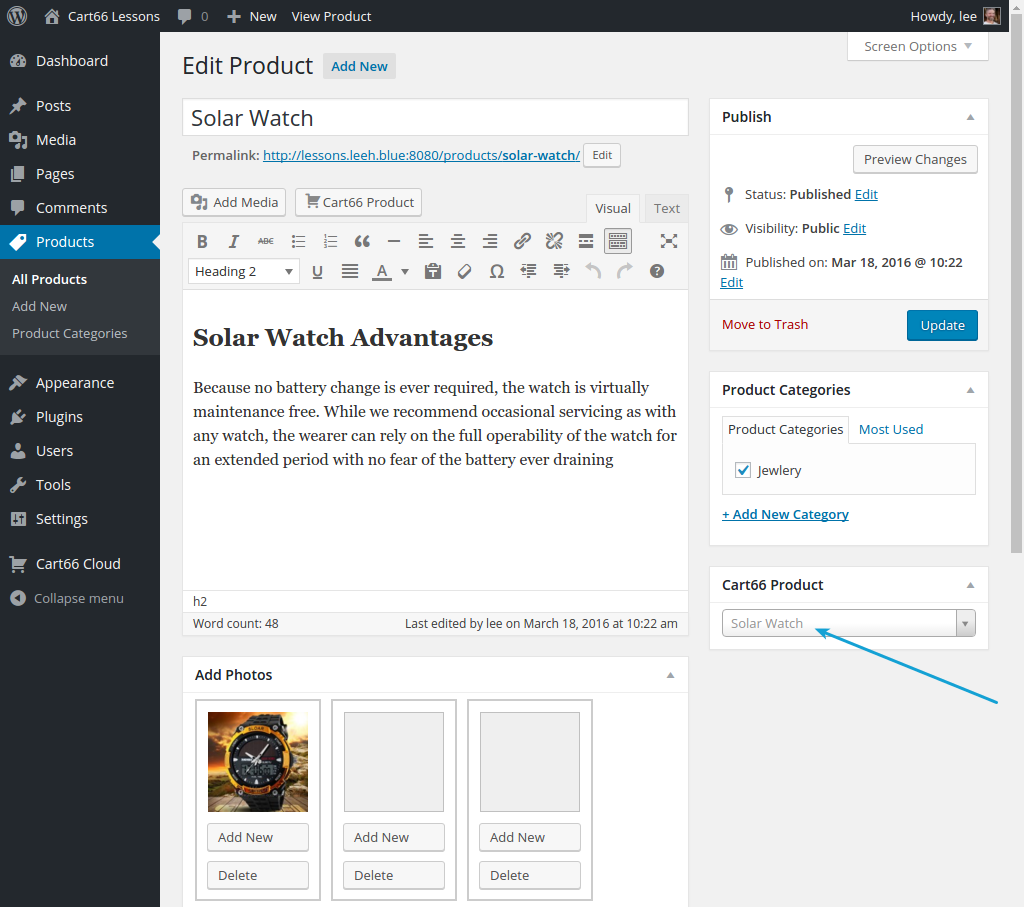Decrease indent of paragraph
Screen dimensions: 1024x907
[528, 272]
